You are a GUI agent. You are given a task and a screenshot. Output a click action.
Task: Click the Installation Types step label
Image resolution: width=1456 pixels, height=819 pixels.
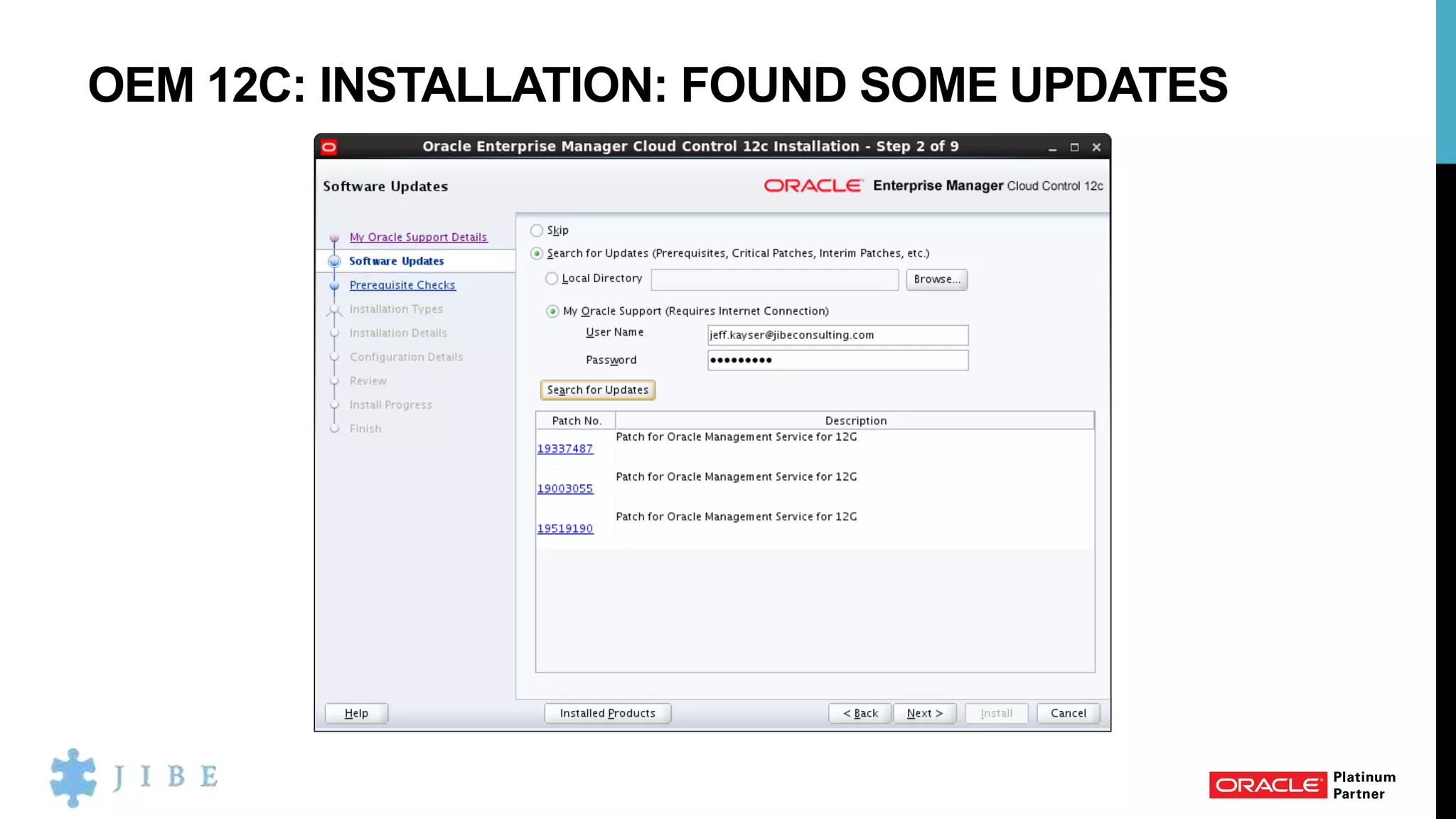396,309
